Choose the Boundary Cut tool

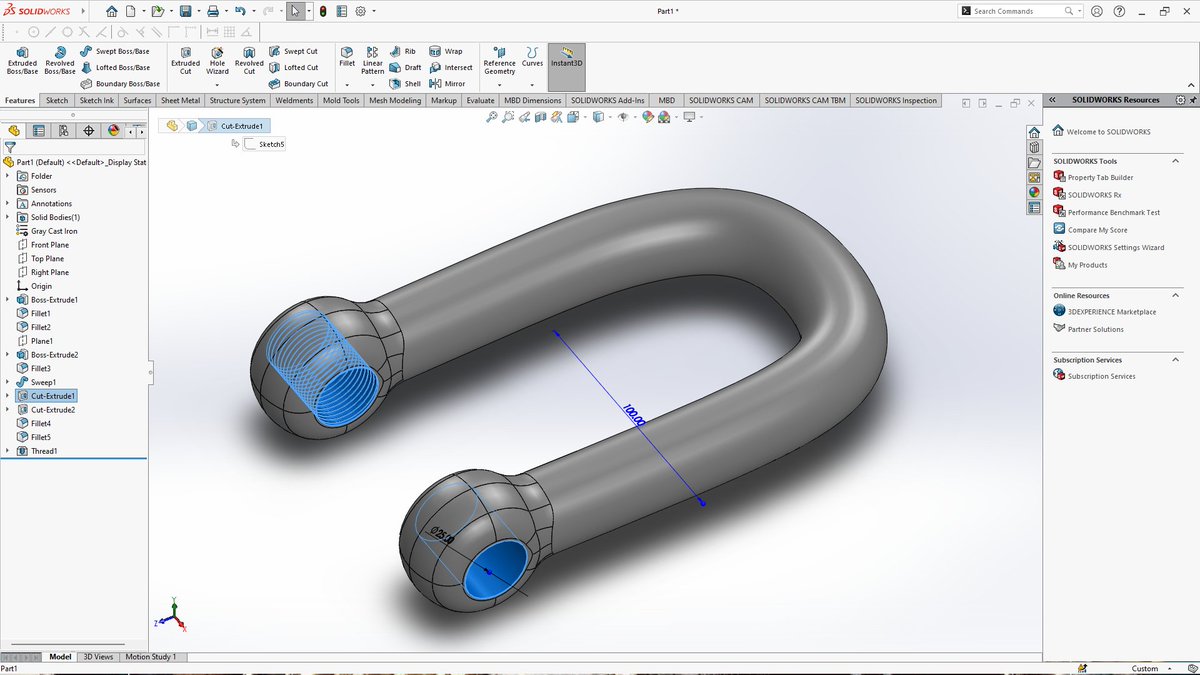click(x=298, y=84)
